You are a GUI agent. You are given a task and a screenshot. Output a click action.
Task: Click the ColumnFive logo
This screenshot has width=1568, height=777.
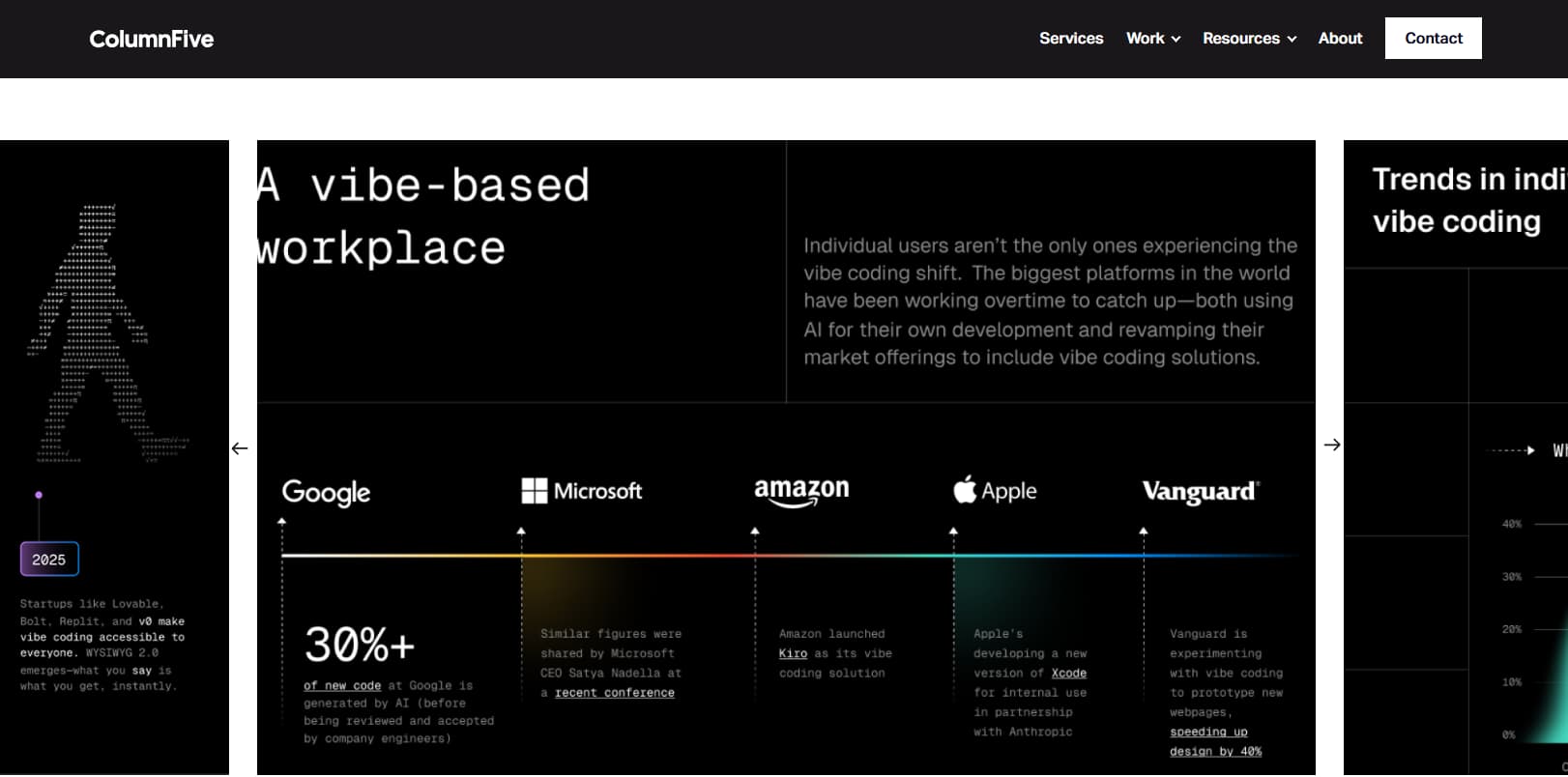click(x=152, y=39)
